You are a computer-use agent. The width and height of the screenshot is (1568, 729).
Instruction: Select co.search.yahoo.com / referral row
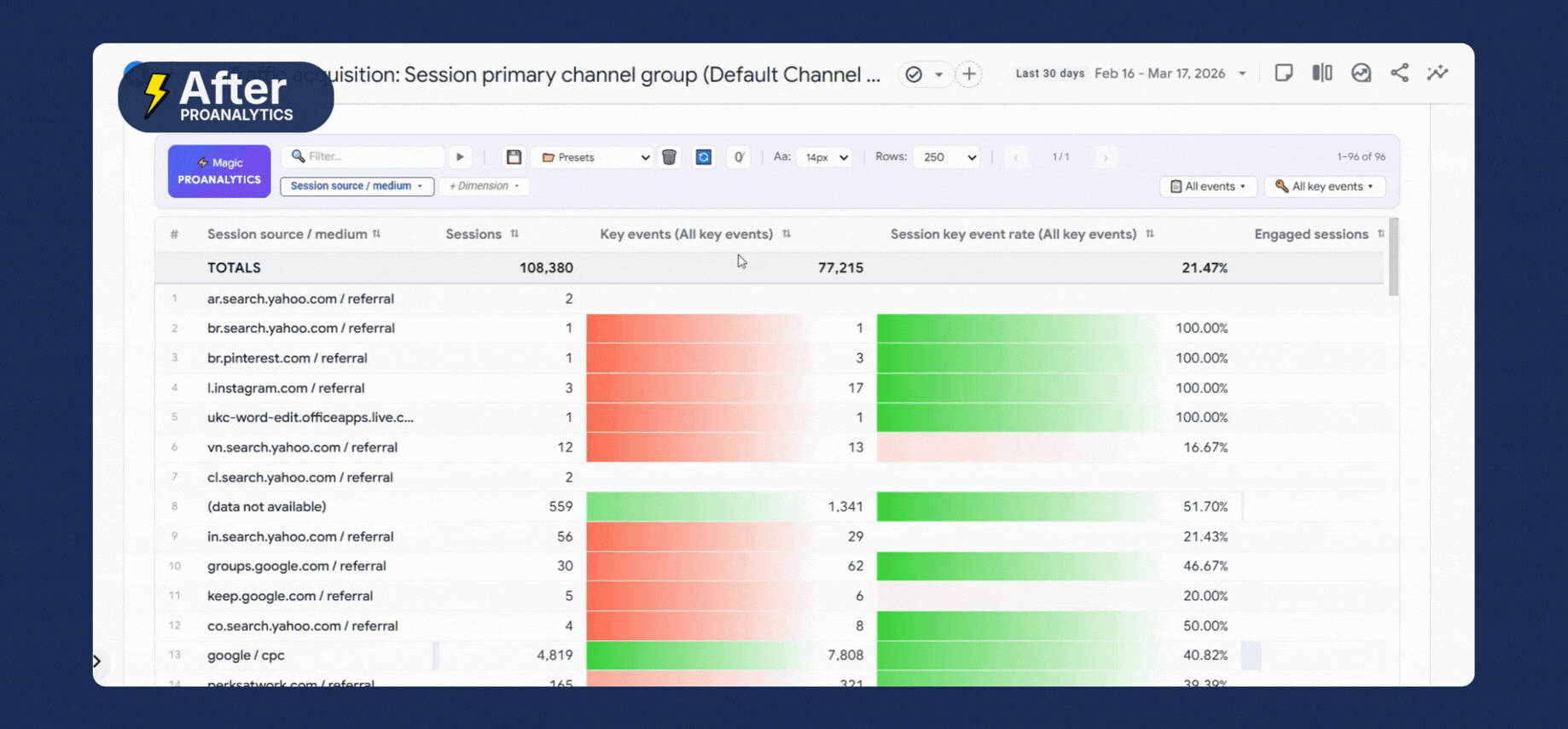pyautogui.click(x=769, y=626)
